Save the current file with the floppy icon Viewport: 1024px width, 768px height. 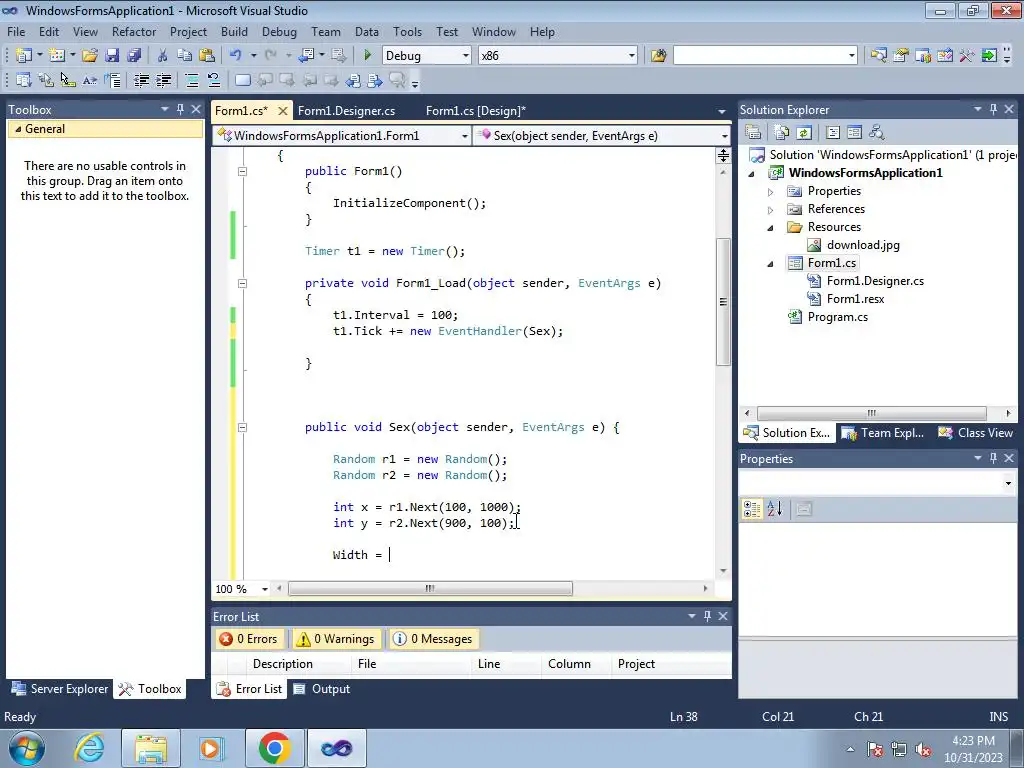[x=112, y=56]
